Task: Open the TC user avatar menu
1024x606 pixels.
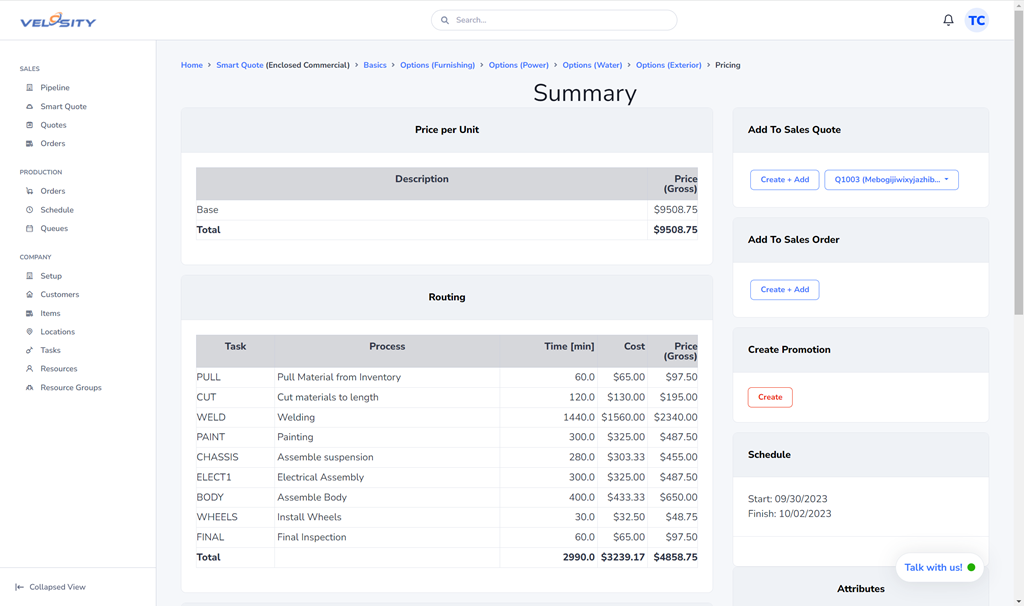Action: tap(976, 20)
